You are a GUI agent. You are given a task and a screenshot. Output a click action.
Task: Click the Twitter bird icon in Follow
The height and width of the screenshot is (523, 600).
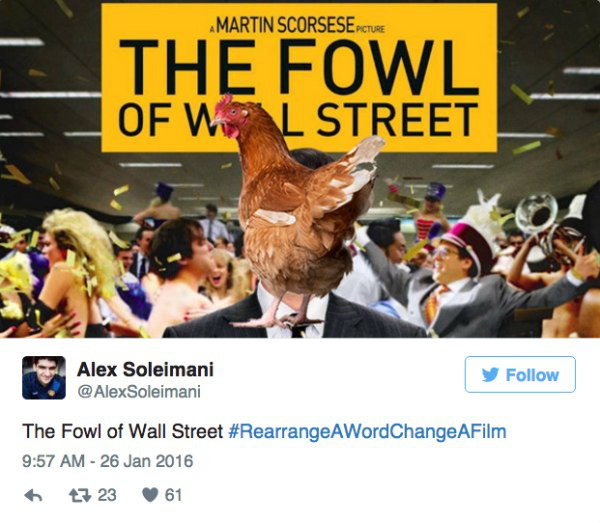point(490,375)
